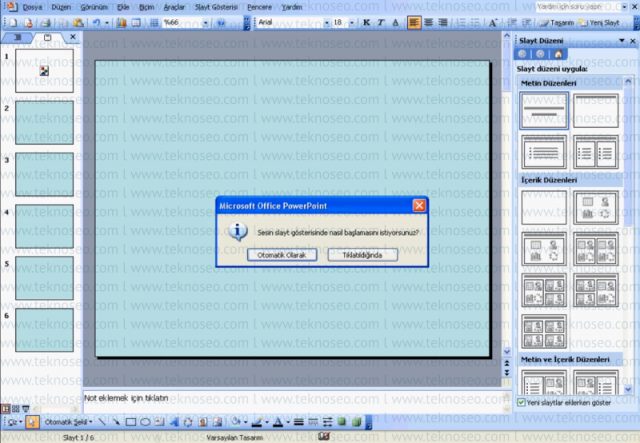Click the Tasarım toolbar button

coord(557,23)
